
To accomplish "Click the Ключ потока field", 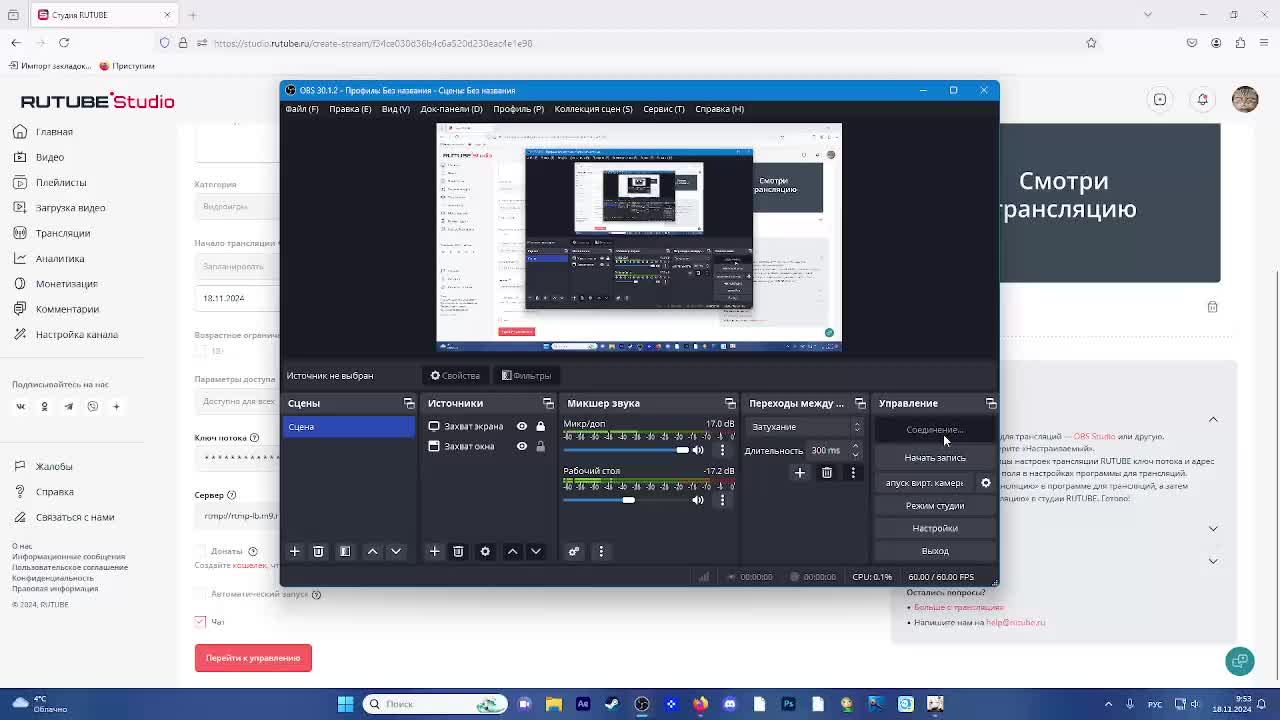I will pyautogui.click(x=237, y=458).
